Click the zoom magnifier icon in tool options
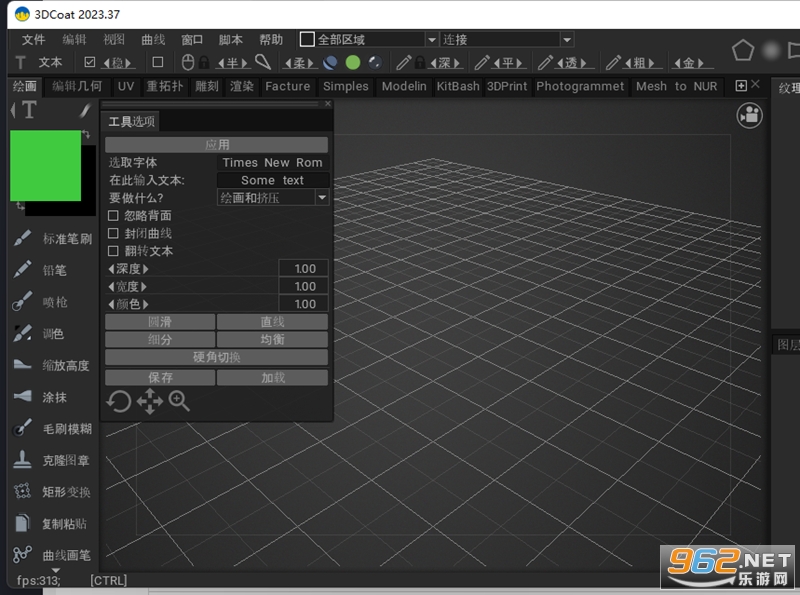The width and height of the screenshot is (800, 595). (x=179, y=401)
